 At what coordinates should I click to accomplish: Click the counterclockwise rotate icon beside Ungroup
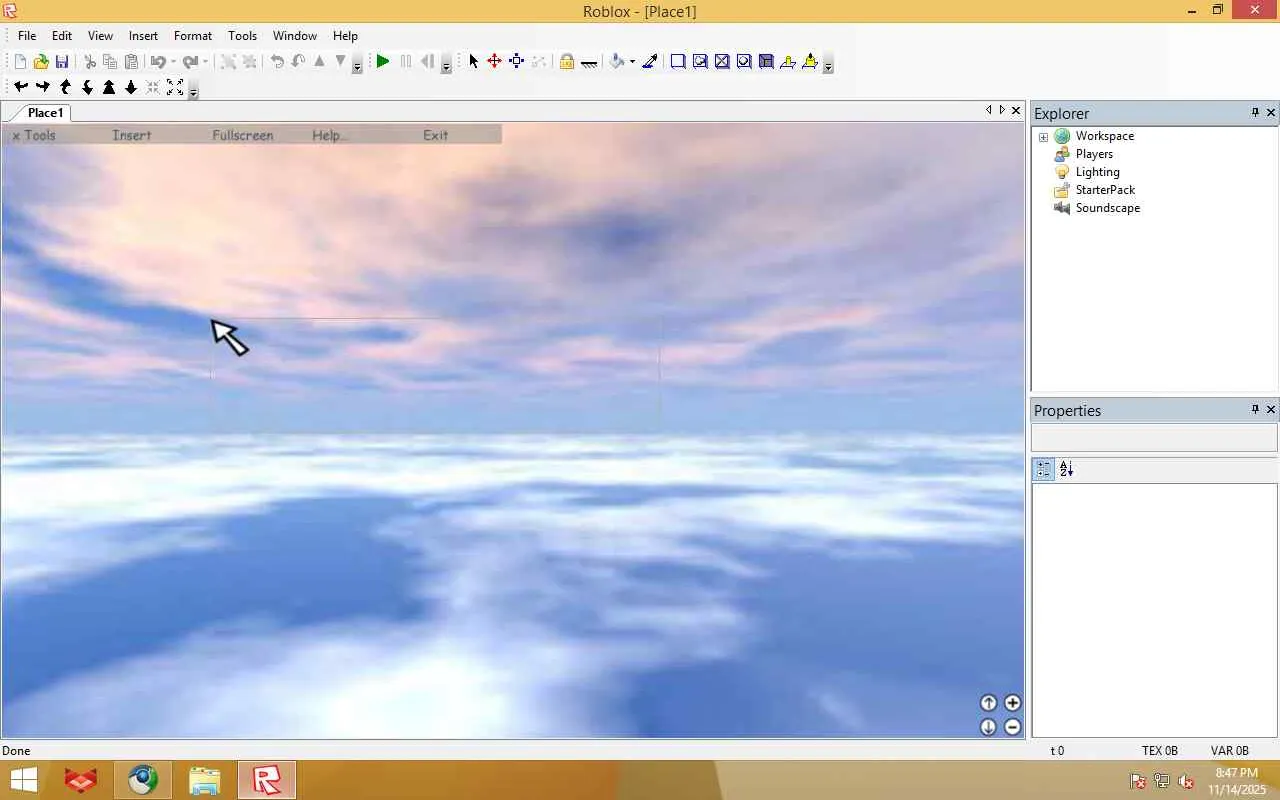277,62
